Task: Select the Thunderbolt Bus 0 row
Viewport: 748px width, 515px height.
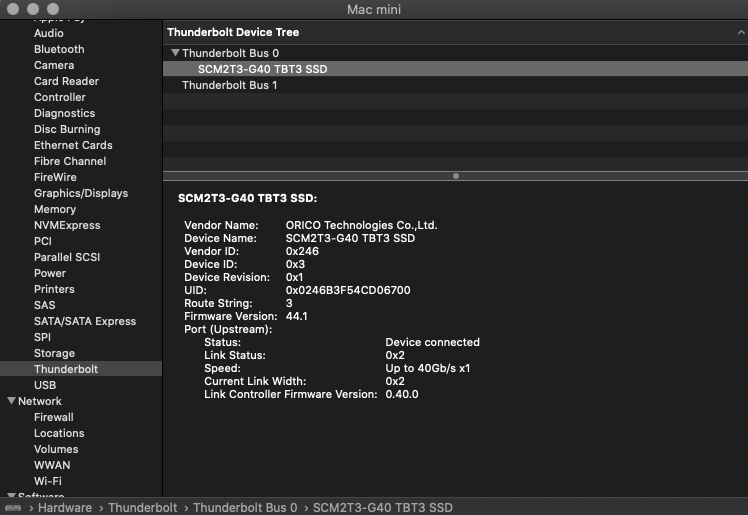Action: (455, 53)
